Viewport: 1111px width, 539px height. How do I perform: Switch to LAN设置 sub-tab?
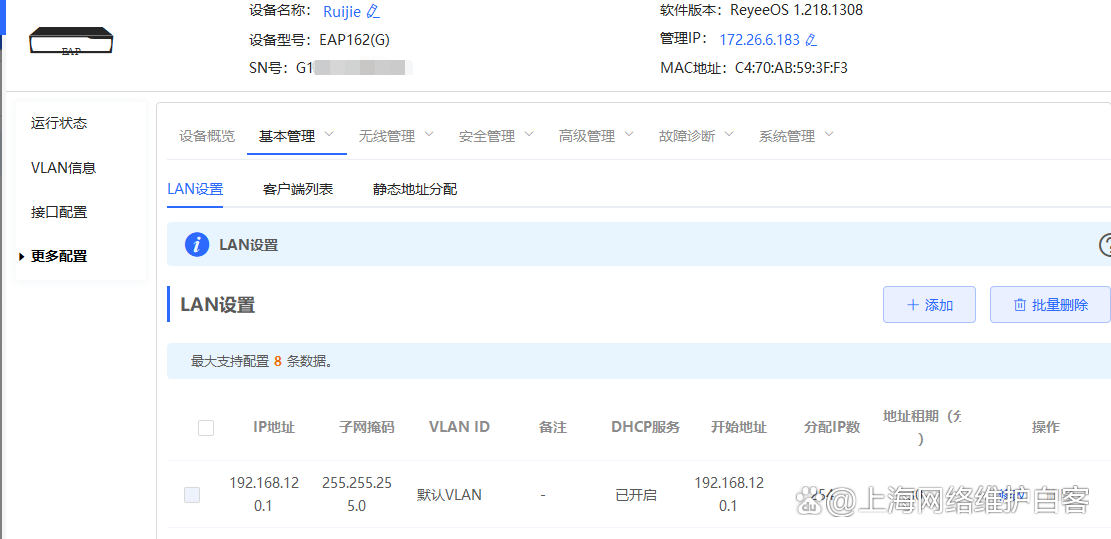(x=195, y=189)
